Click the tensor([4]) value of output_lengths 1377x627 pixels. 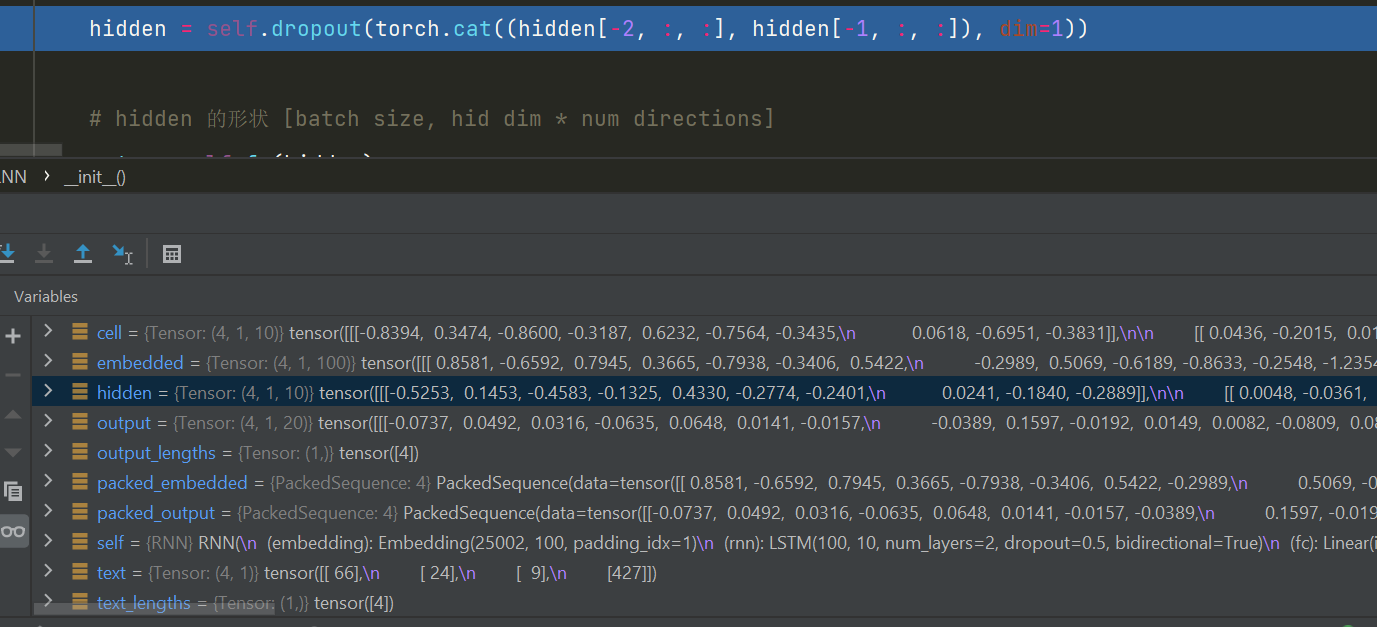click(379, 453)
